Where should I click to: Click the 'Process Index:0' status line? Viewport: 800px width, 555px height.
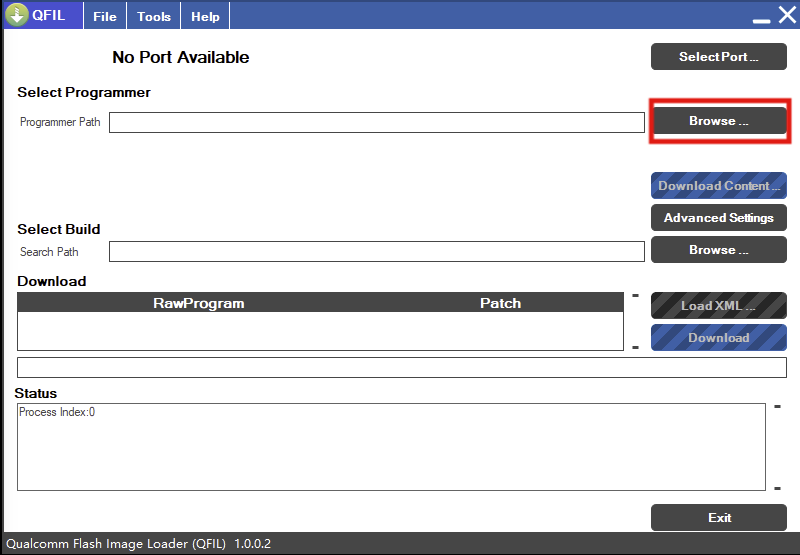pyautogui.click(x=57, y=412)
